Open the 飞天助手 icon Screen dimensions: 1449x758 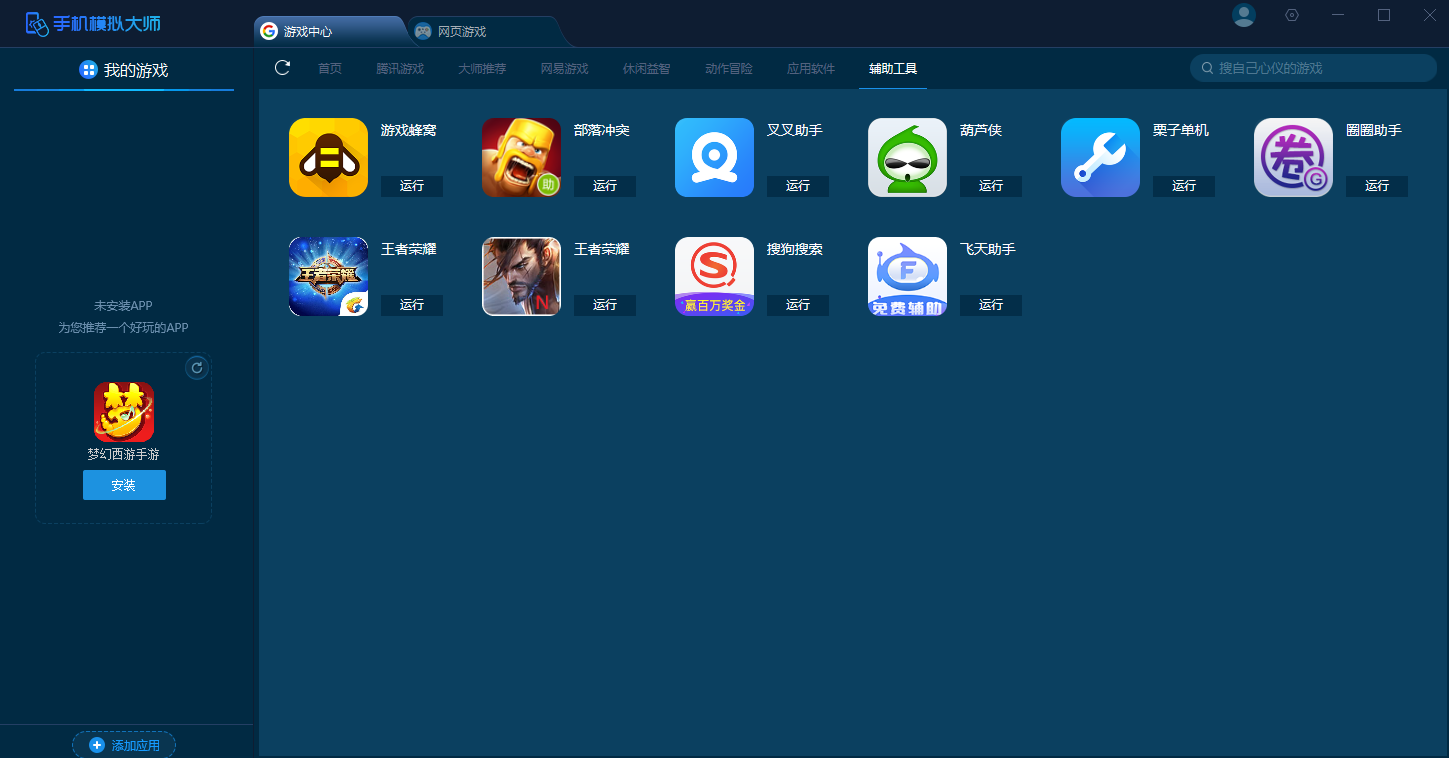coord(907,277)
